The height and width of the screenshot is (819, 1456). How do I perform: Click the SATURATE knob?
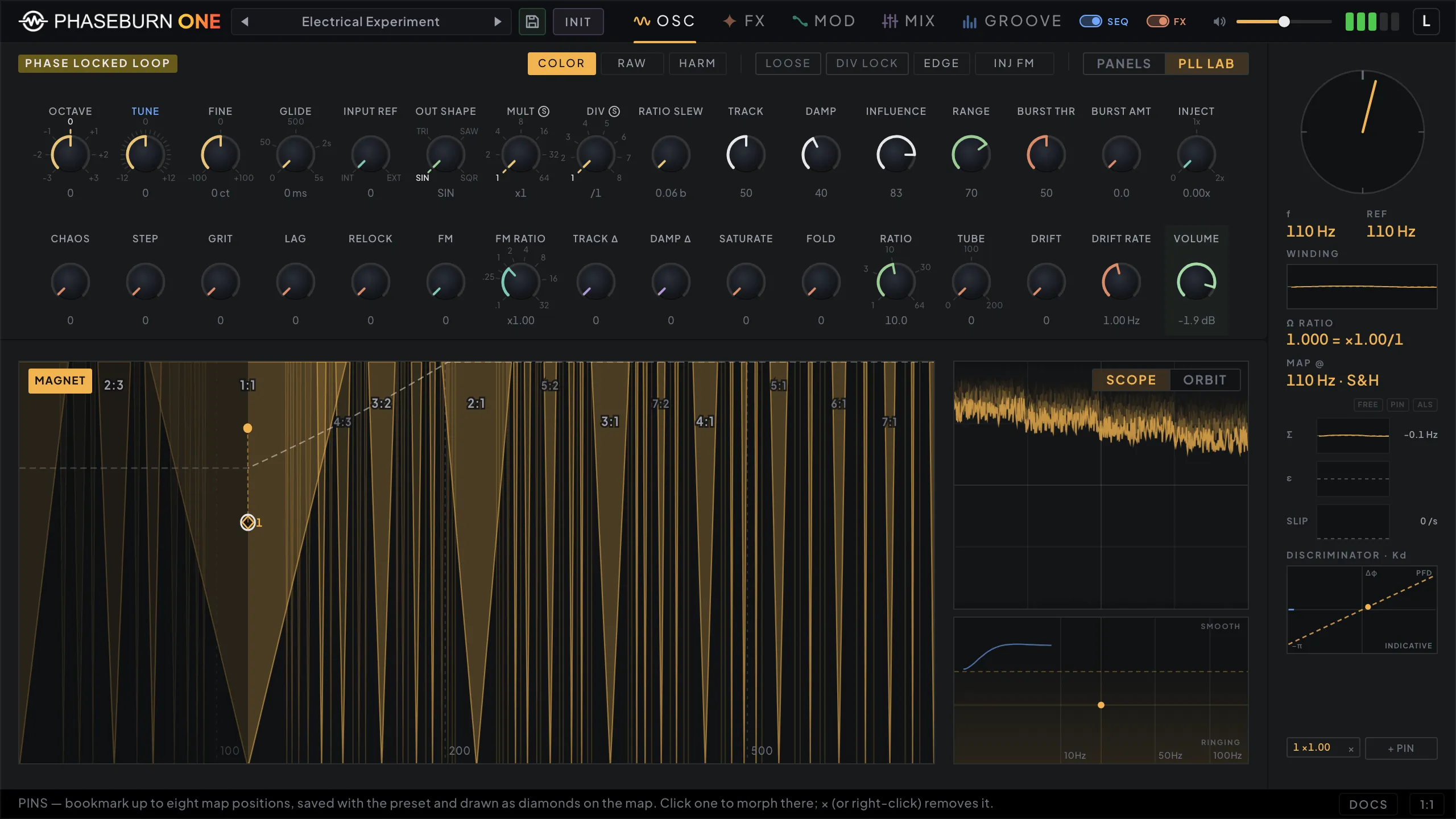[x=746, y=282]
